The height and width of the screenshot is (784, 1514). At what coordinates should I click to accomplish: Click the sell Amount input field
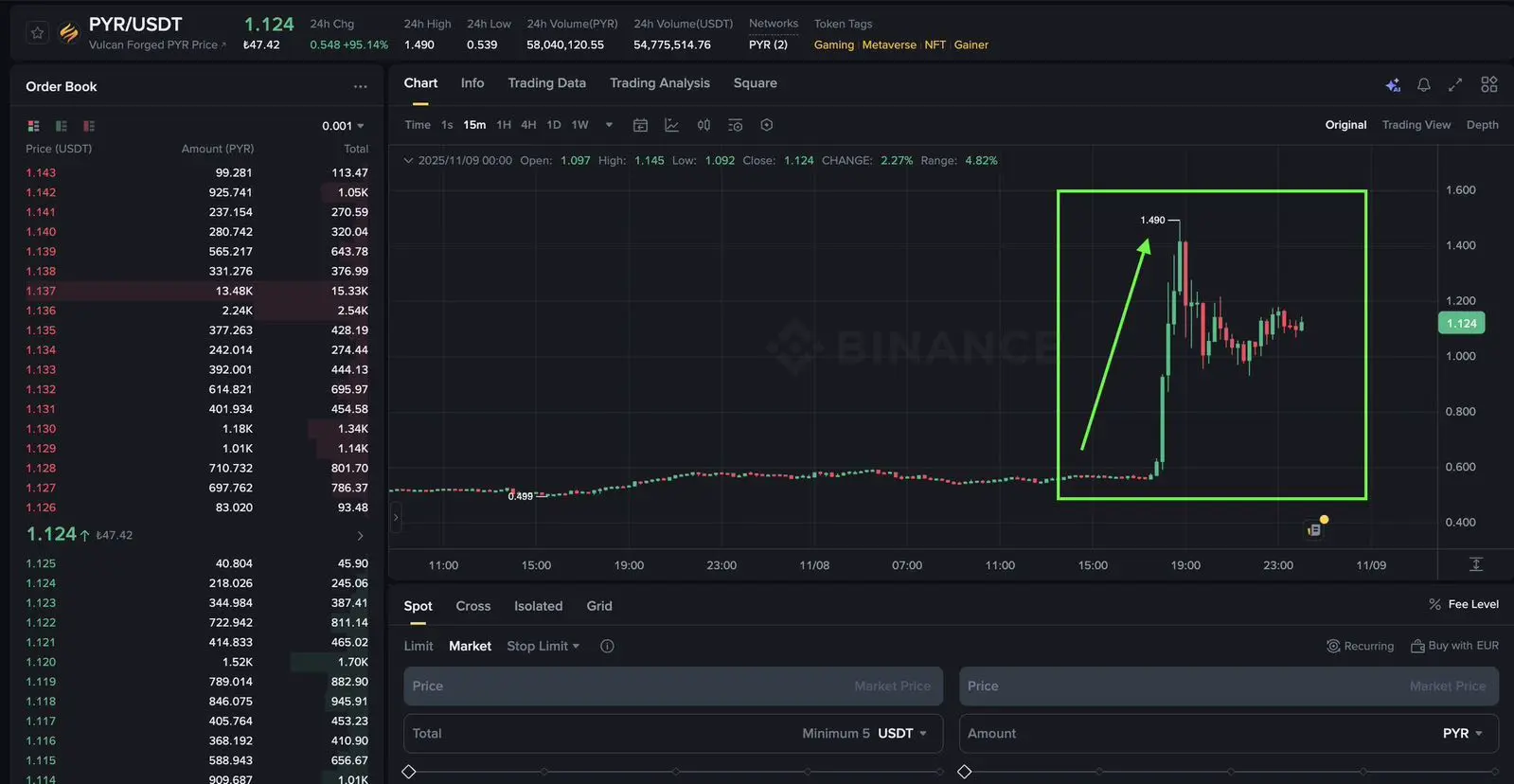point(1229,734)
